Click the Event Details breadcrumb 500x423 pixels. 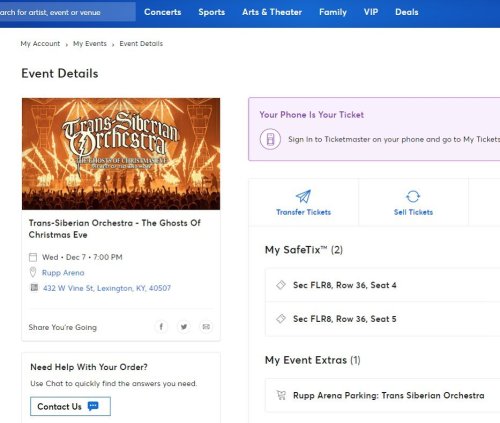coord(141,44)
